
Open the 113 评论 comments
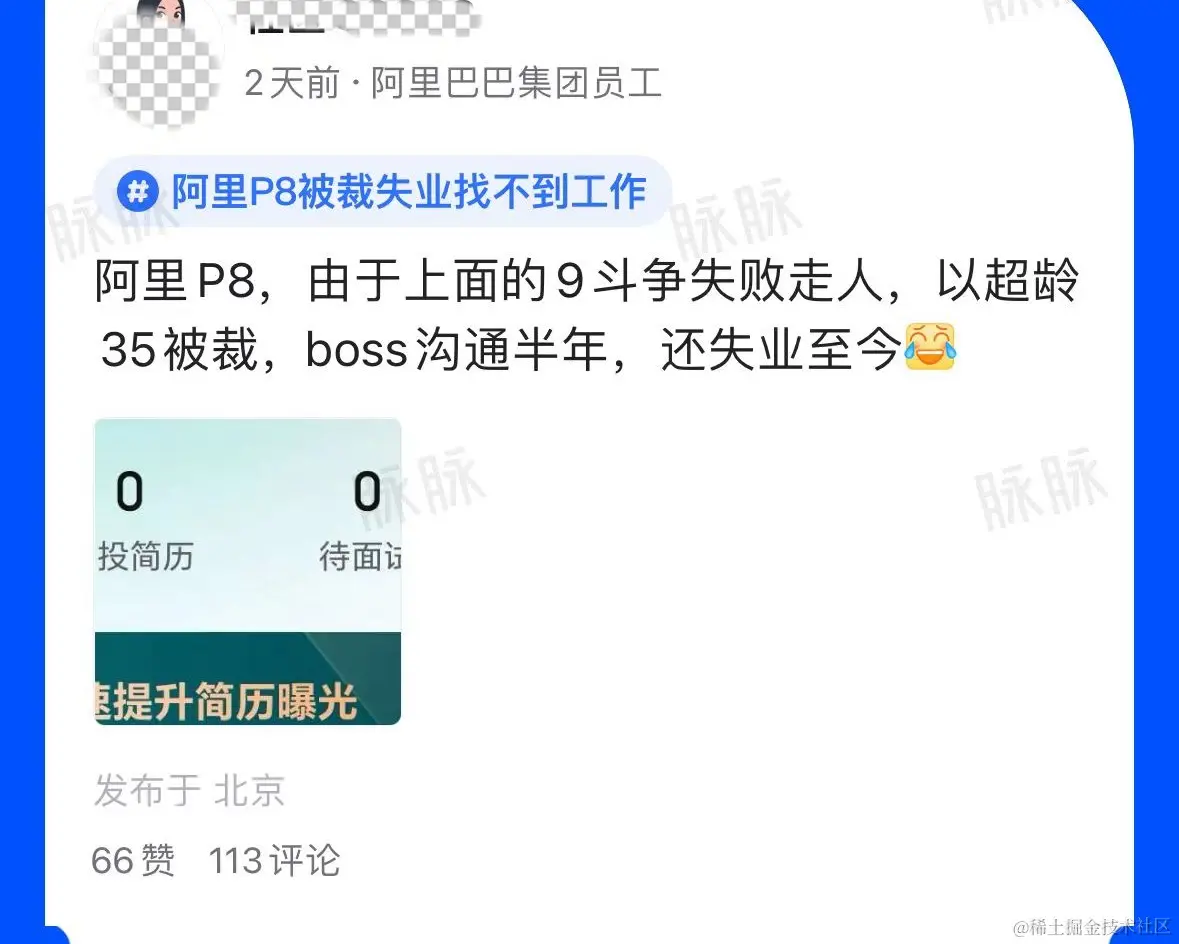click(274, 861)
